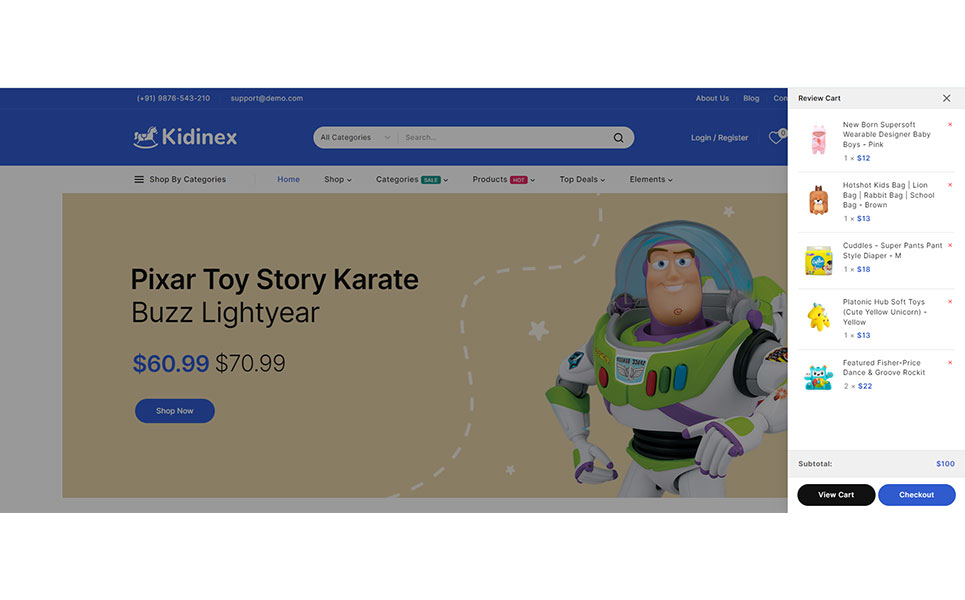This screenshot has width=965, height=600.
Task: Click the Shop Now banner button
Action: tap(175, 411)
